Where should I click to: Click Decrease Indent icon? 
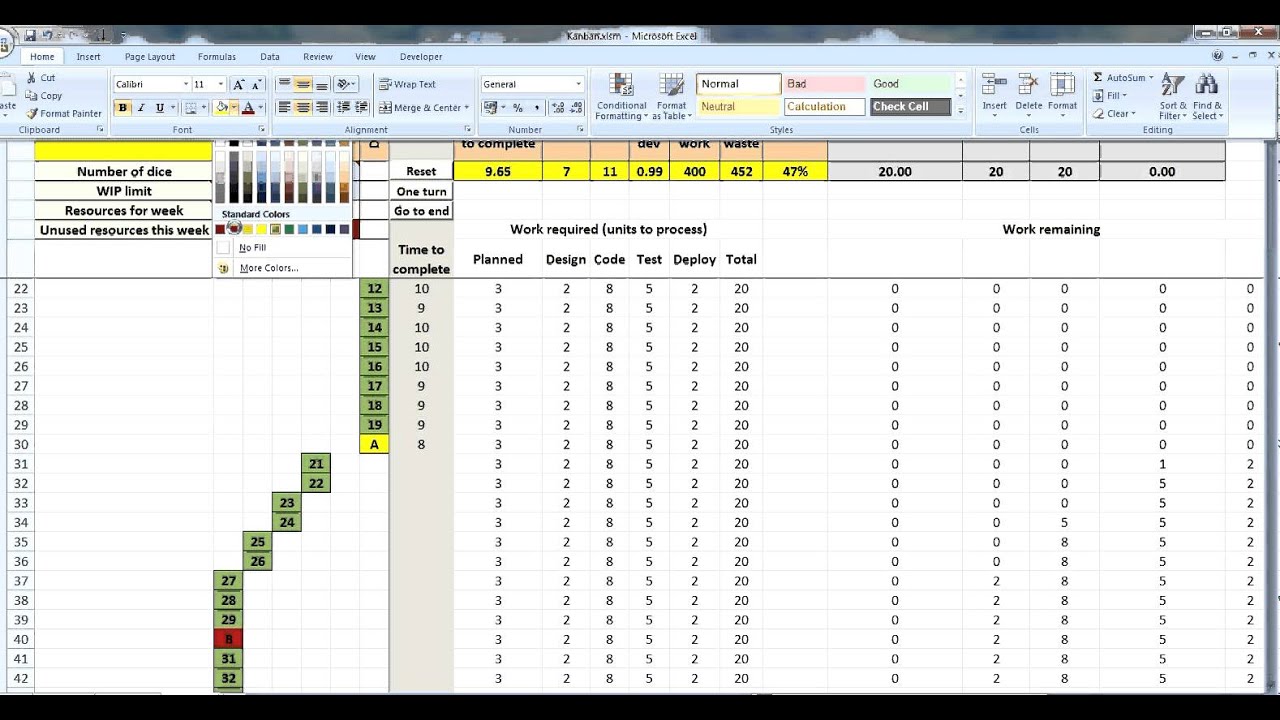(344, 108)
